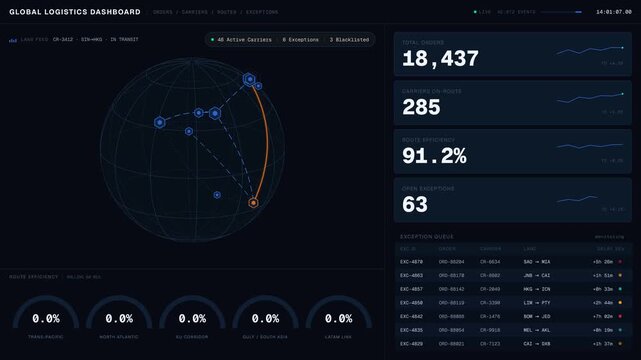The height and width of the screenshot is (360, 641).
Task: Open the Open Exceptions 63 card
Action: tap(513, 200)
